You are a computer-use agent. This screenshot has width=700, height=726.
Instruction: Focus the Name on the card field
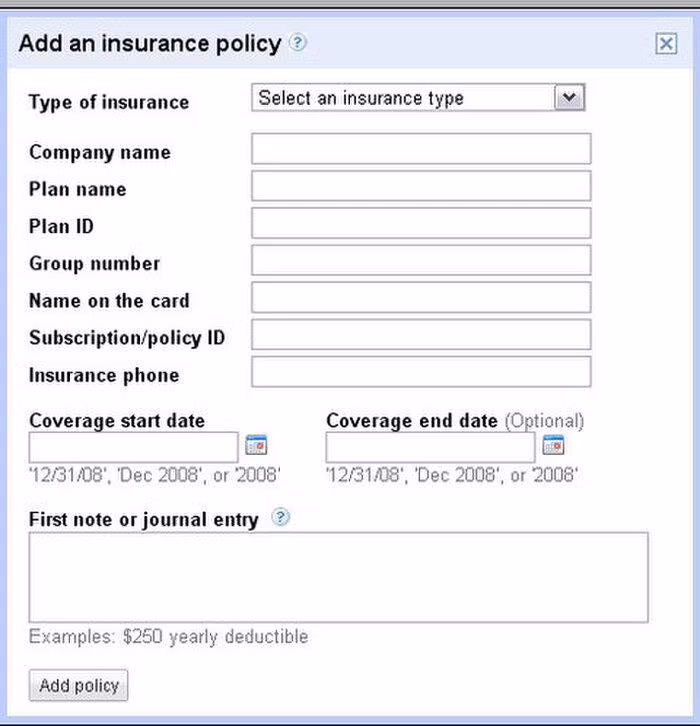(x=421, y=297)
